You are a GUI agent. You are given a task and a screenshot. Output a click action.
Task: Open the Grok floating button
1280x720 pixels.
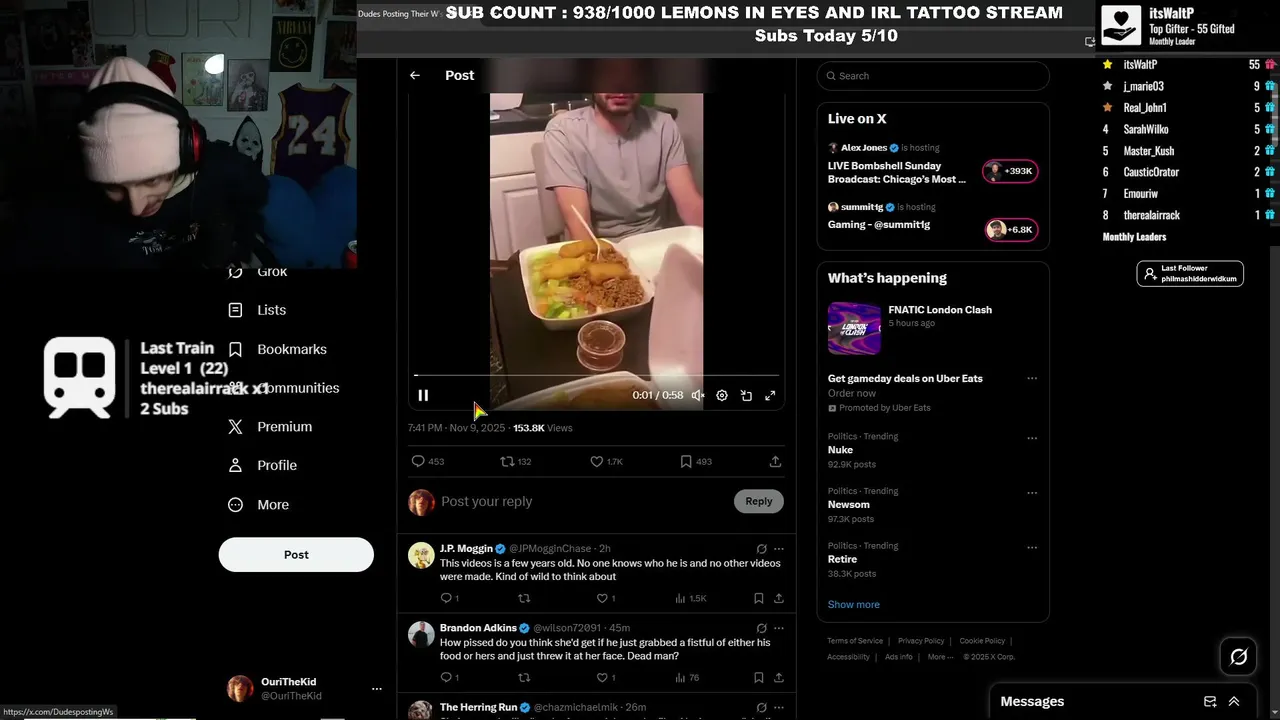click(1239, 657)
